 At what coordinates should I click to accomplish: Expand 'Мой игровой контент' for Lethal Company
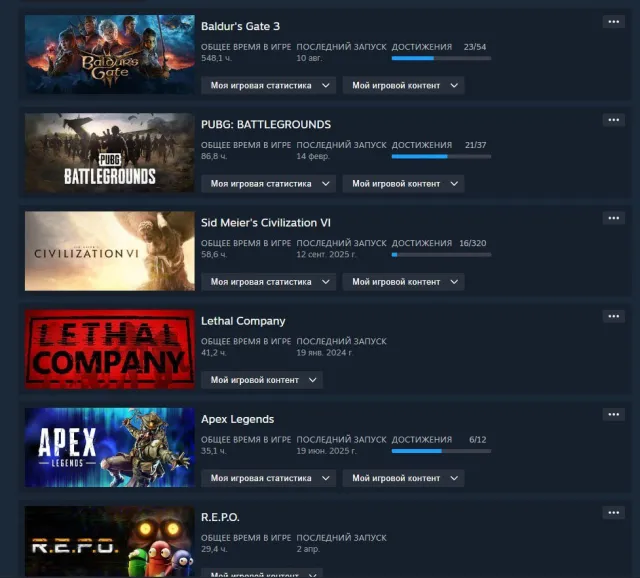[262, 380]
